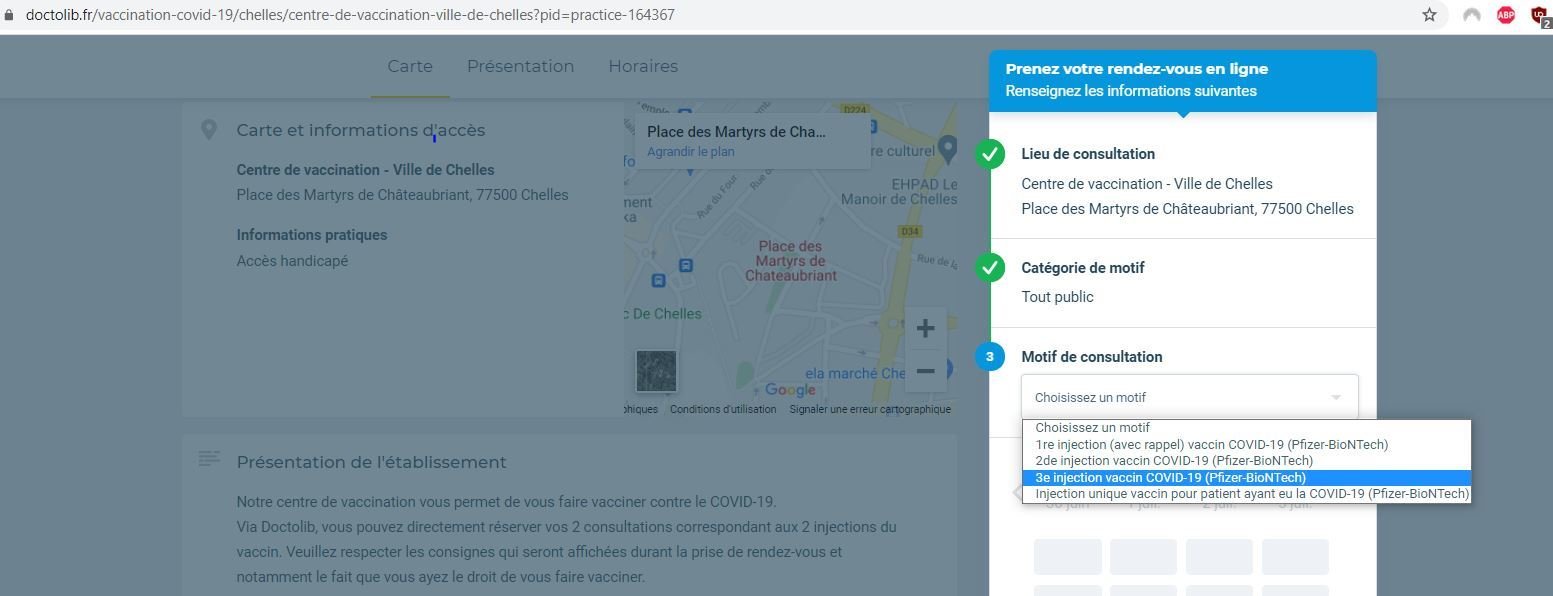Zoom in on the map with plus button
This screenshot has height=596, width=1553.
925,328
